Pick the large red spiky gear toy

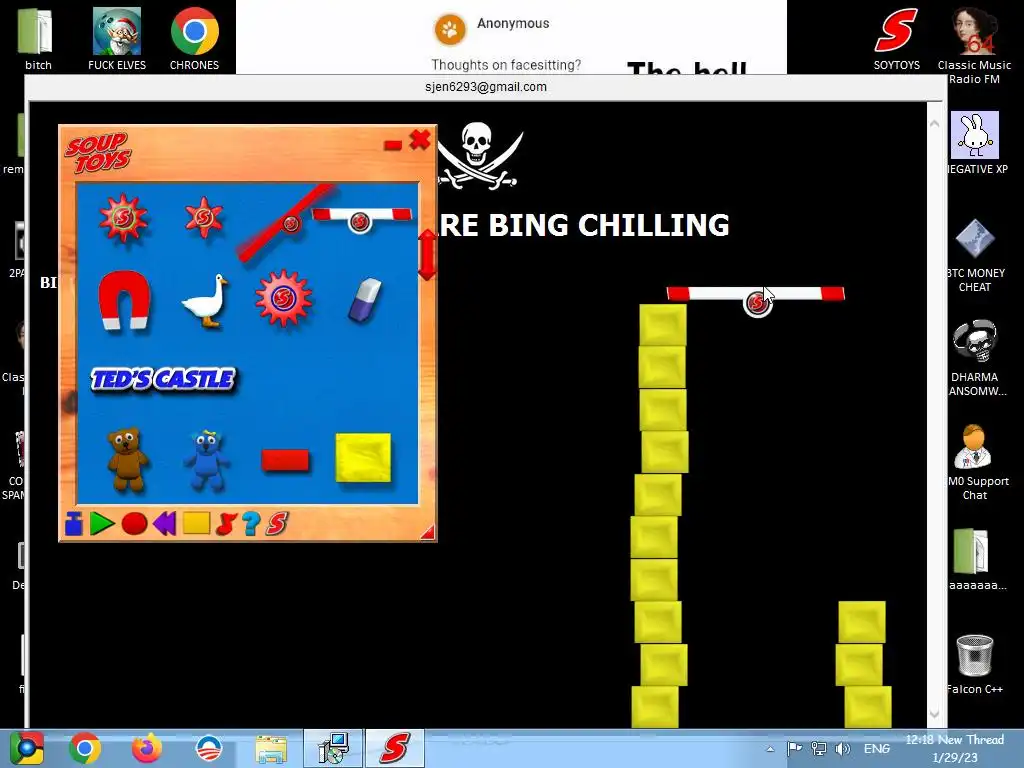[x=123, y=218]
